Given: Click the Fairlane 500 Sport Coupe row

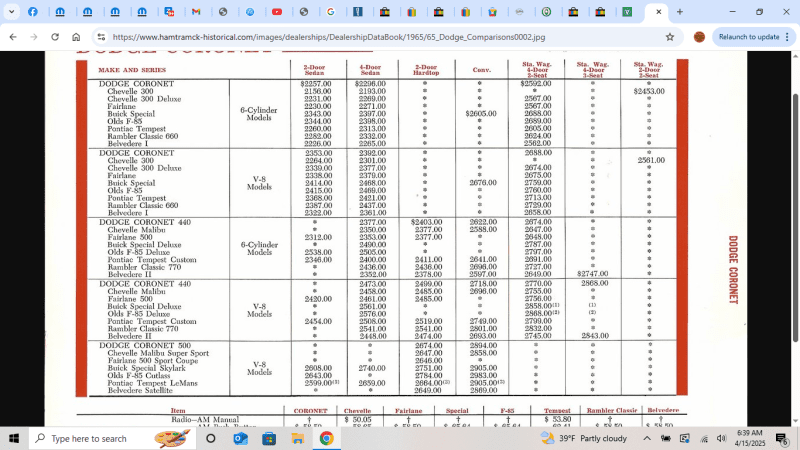Looking at the screenshot, I should [x=153, y=361].
